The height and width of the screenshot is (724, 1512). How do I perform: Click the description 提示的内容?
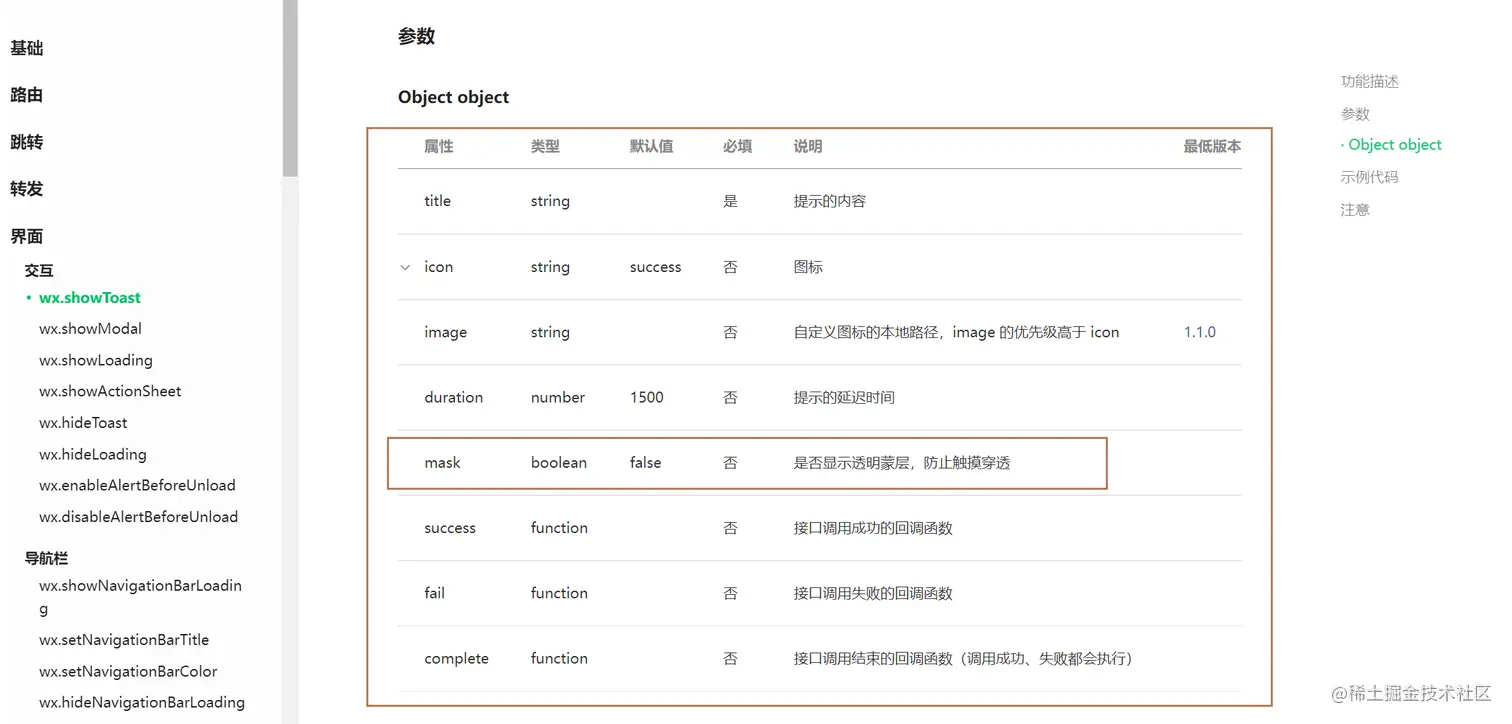[830, 201]
